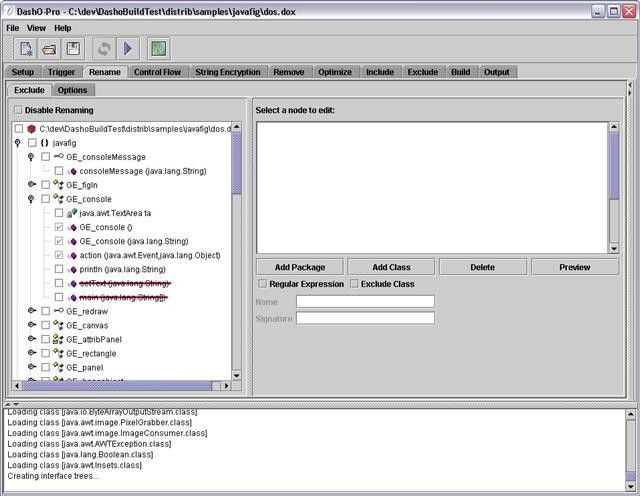Check the GE_figIn checkbox
The width and height of the screenshot is (640, 496).
[x=45, y=185]
